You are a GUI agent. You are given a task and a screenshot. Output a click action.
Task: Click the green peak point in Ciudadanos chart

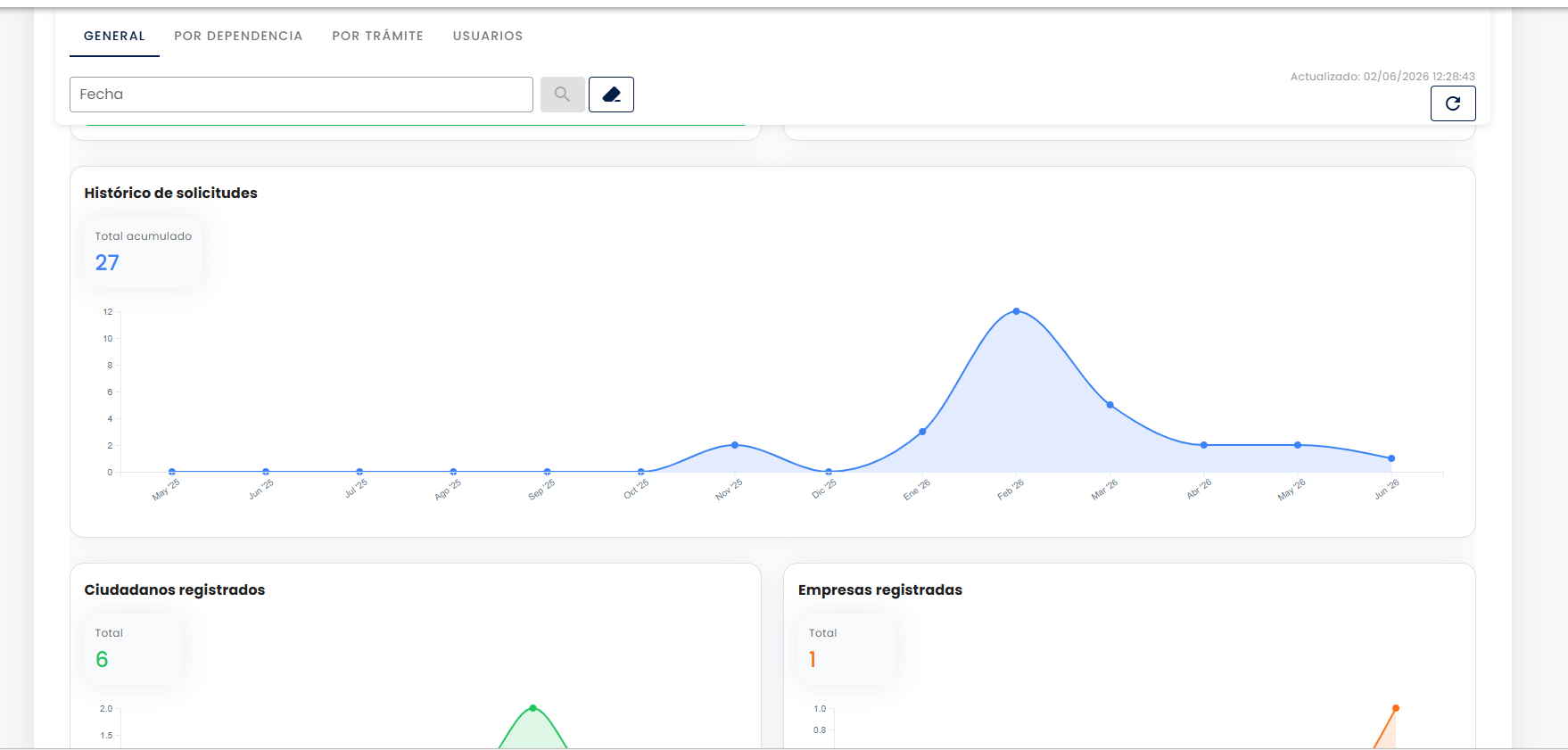coord(533,708)
